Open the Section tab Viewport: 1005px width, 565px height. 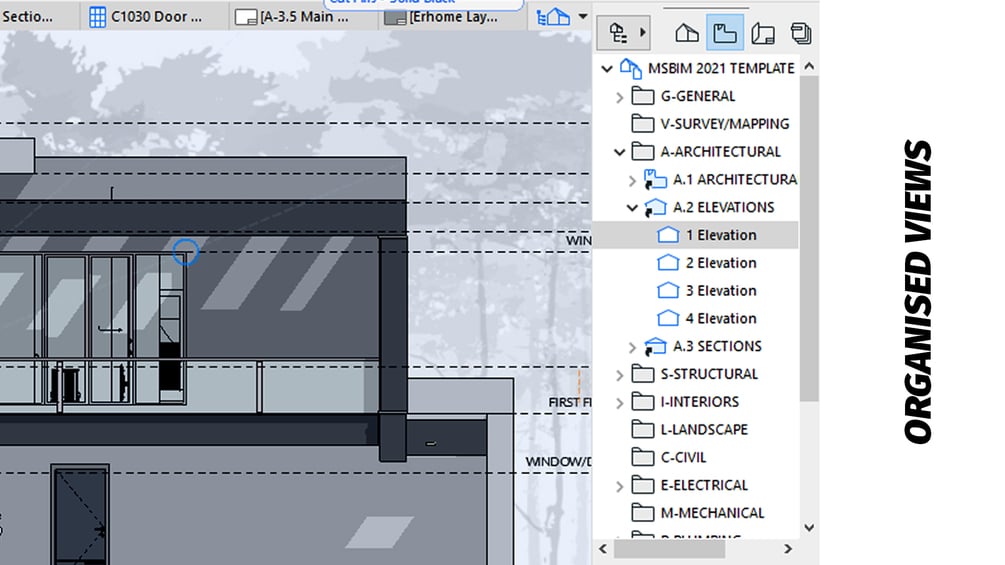(x=29, y=17)
